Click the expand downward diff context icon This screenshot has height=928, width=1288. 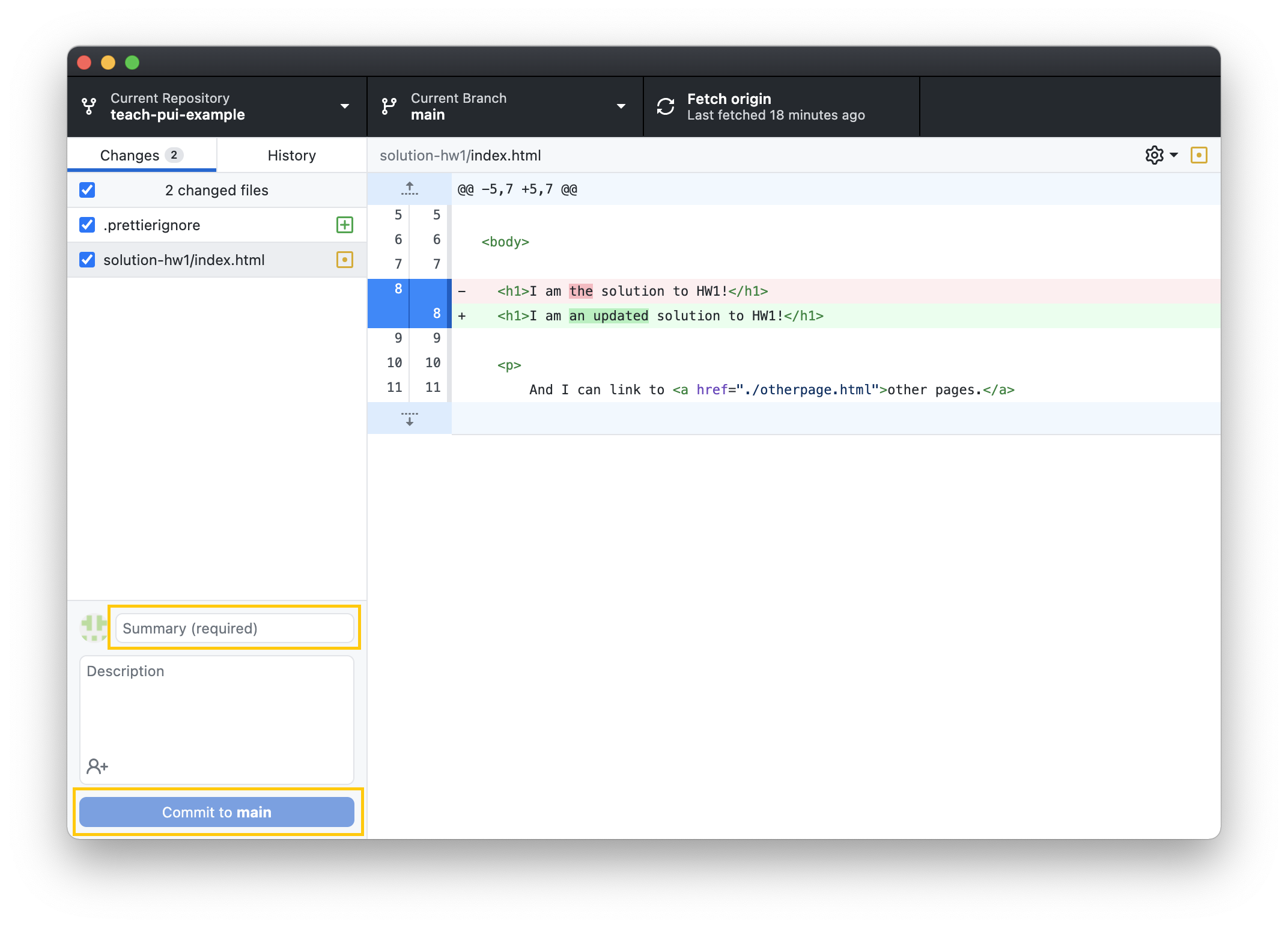coord(411,418)
